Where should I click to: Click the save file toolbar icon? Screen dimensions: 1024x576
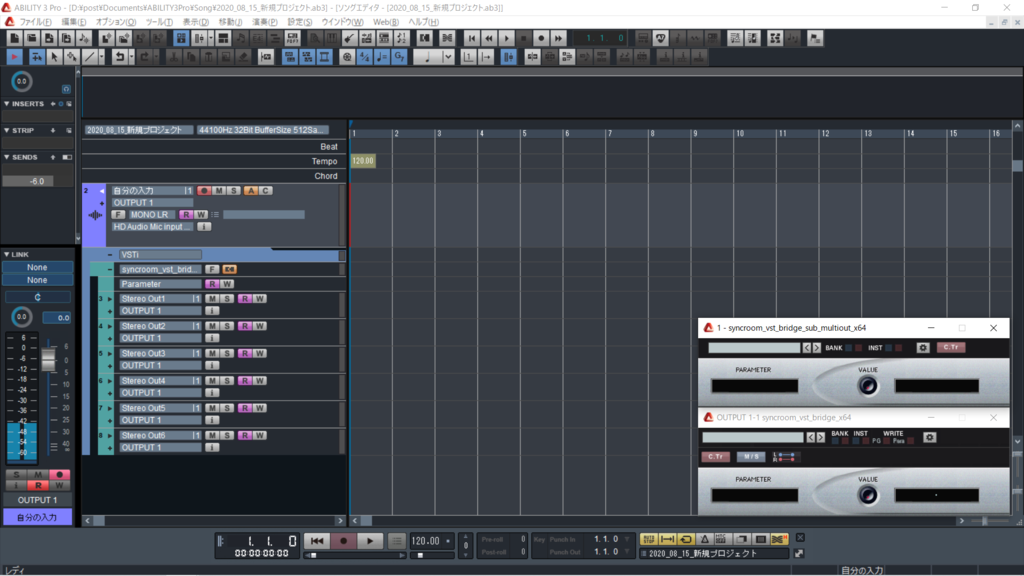[49, 39]
